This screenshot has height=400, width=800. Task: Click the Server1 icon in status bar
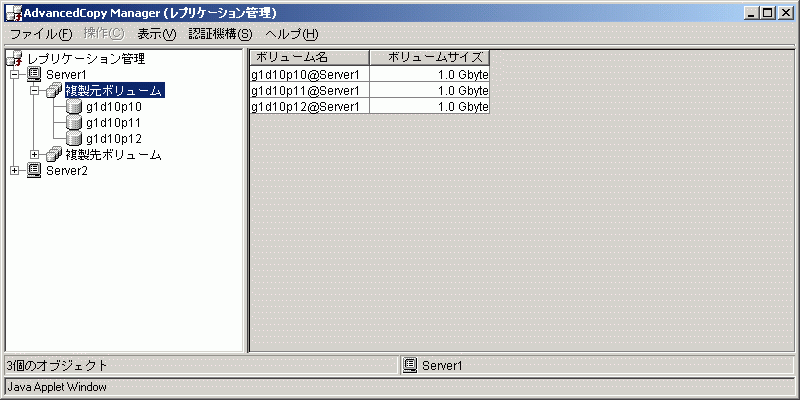(410, 365)
